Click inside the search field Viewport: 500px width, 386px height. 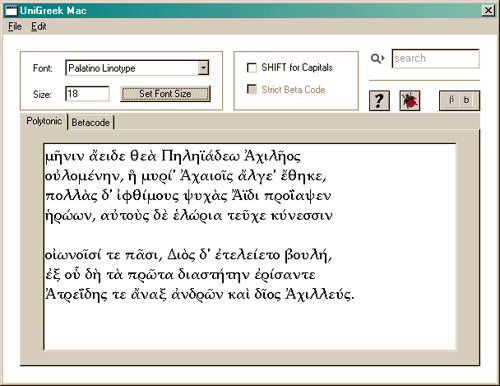click(436, 59)
